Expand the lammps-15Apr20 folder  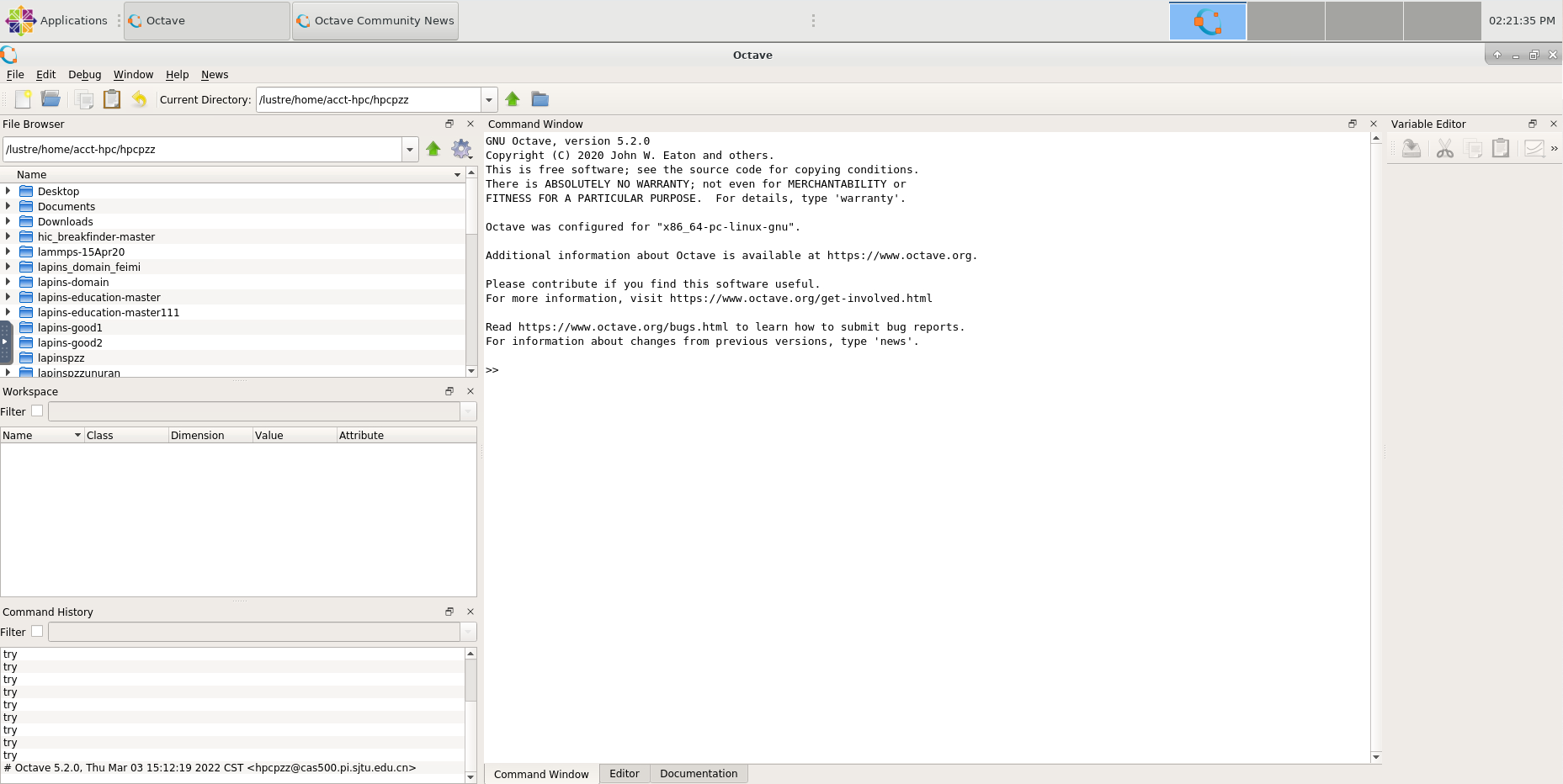tap(8, 252)
